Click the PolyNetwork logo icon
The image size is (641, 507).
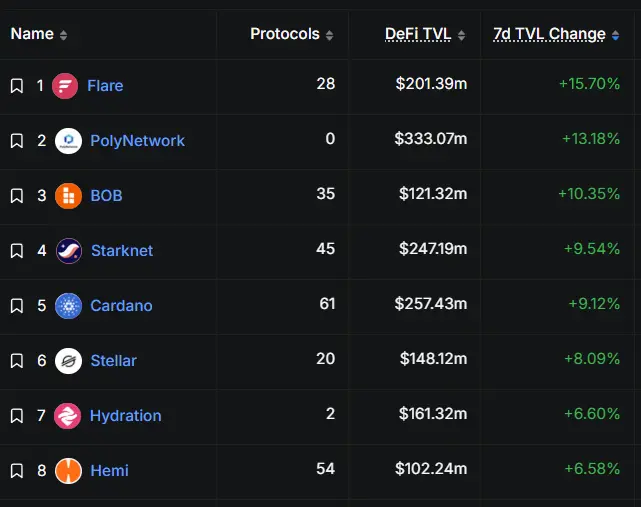coord(68,141)
